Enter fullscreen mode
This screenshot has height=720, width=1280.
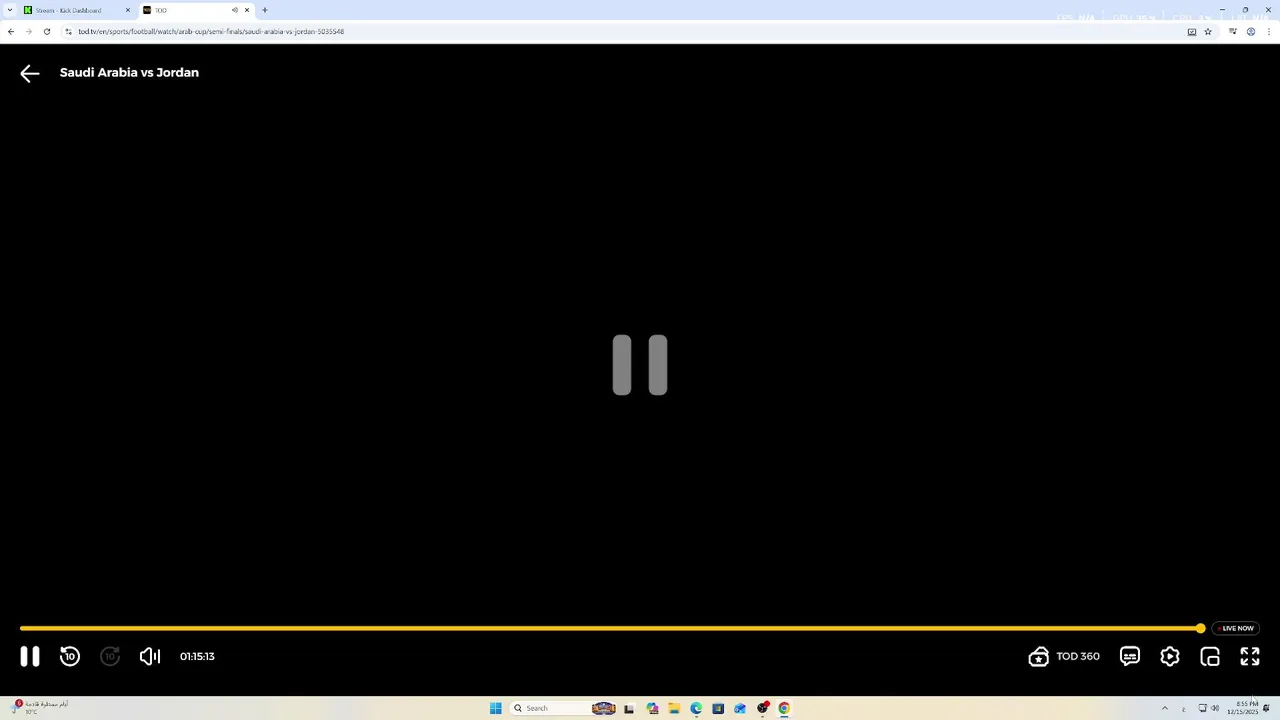[x=1250, y=656]
